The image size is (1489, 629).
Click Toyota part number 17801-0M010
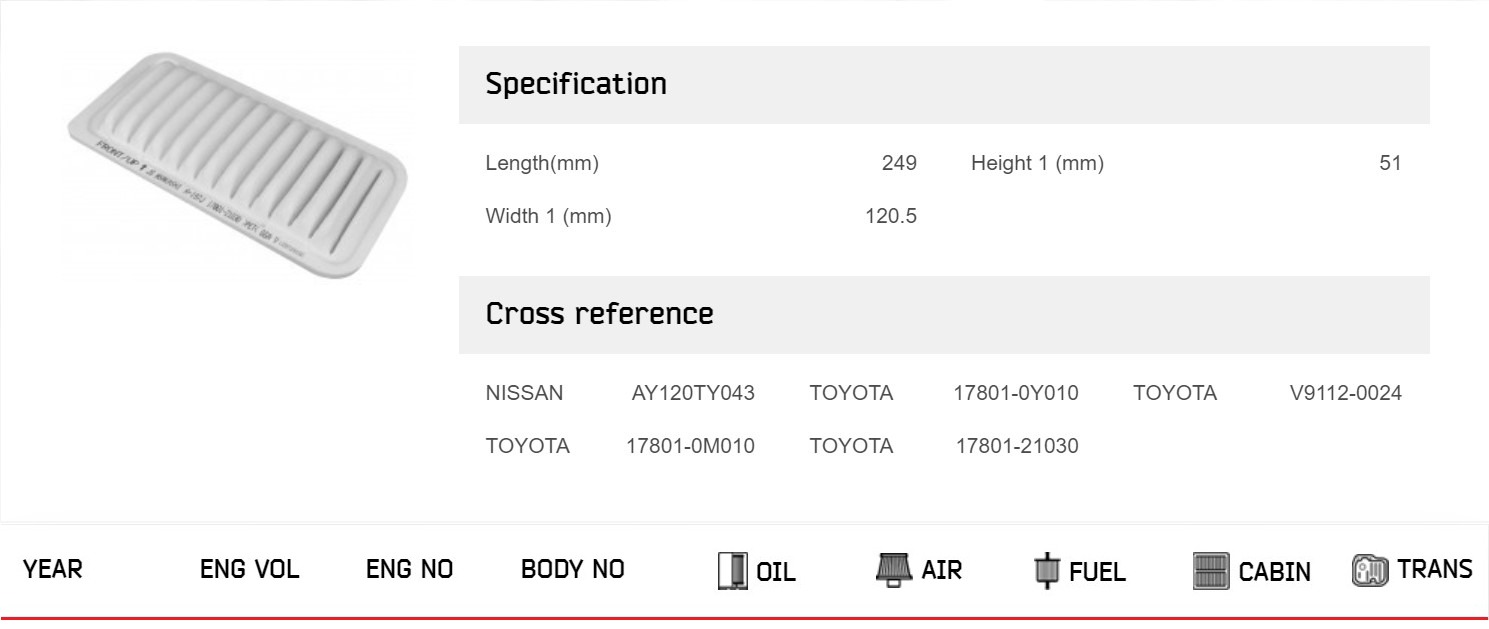click(690, 446)
